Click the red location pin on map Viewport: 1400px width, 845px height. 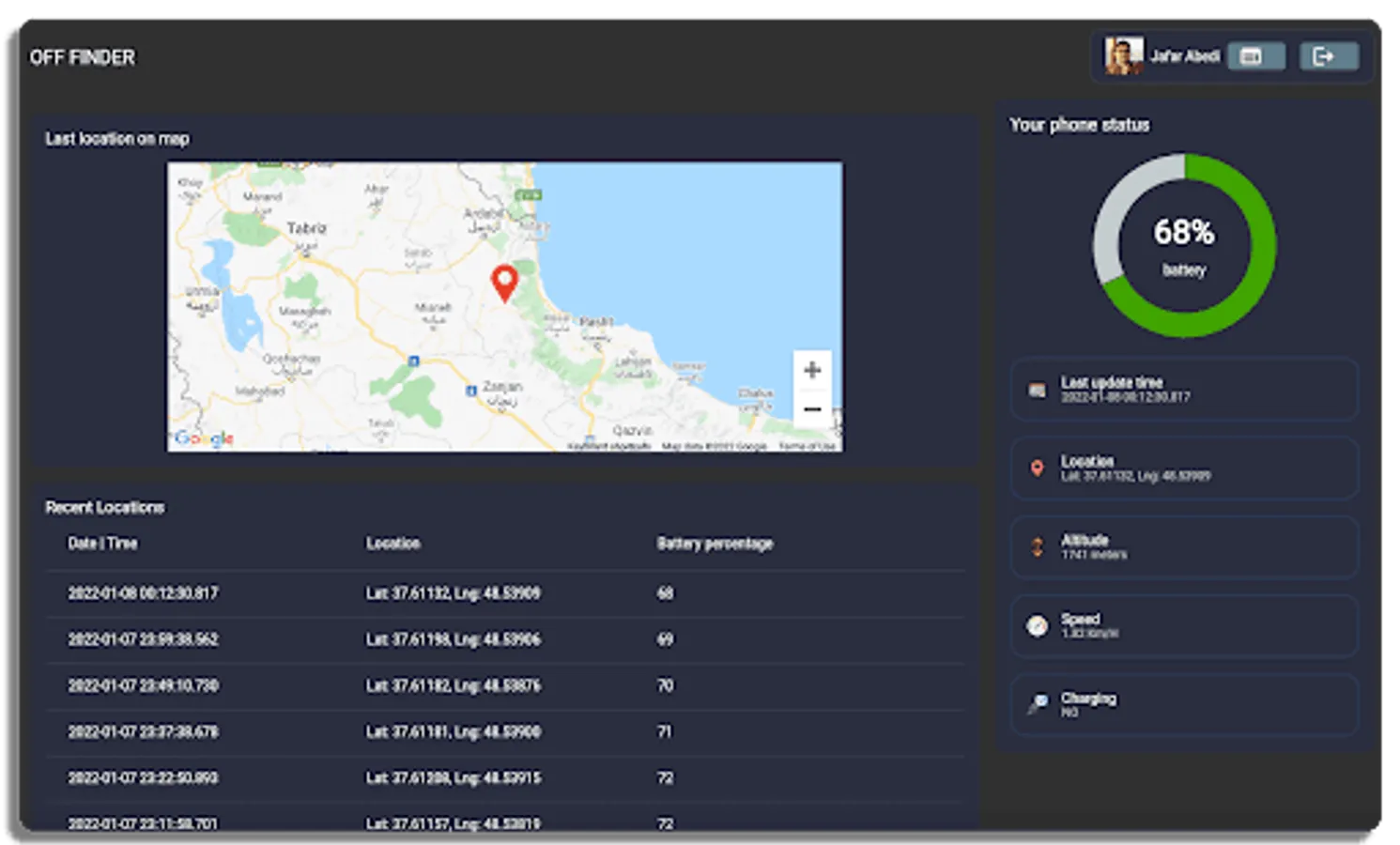pyautogui.click(x=505, y=284)
